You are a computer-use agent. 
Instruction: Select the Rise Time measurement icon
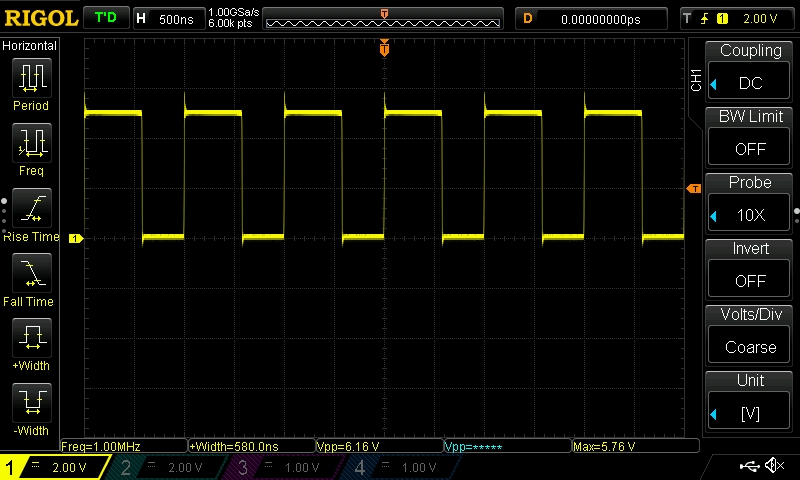tap(32, 208)
